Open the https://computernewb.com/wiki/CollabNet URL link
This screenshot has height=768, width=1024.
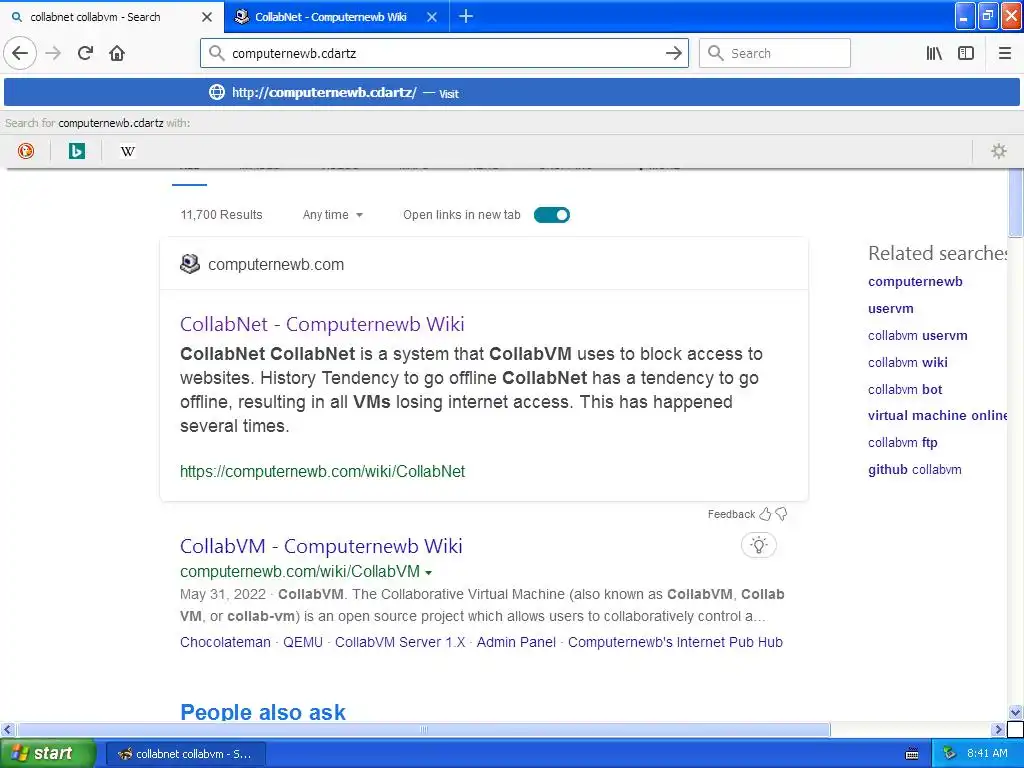[x=323, y=472]
